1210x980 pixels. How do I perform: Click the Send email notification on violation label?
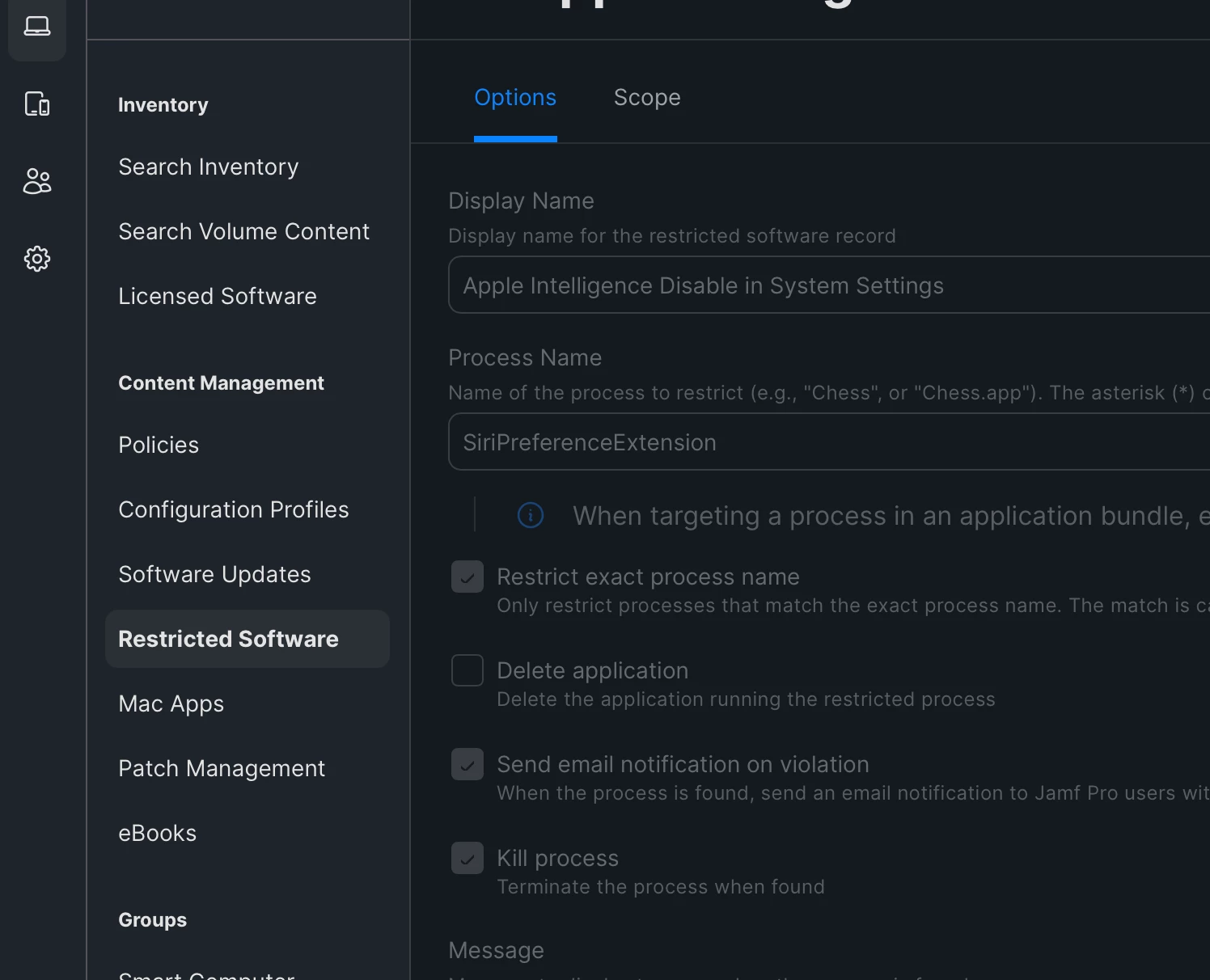[x=683, y=764]
